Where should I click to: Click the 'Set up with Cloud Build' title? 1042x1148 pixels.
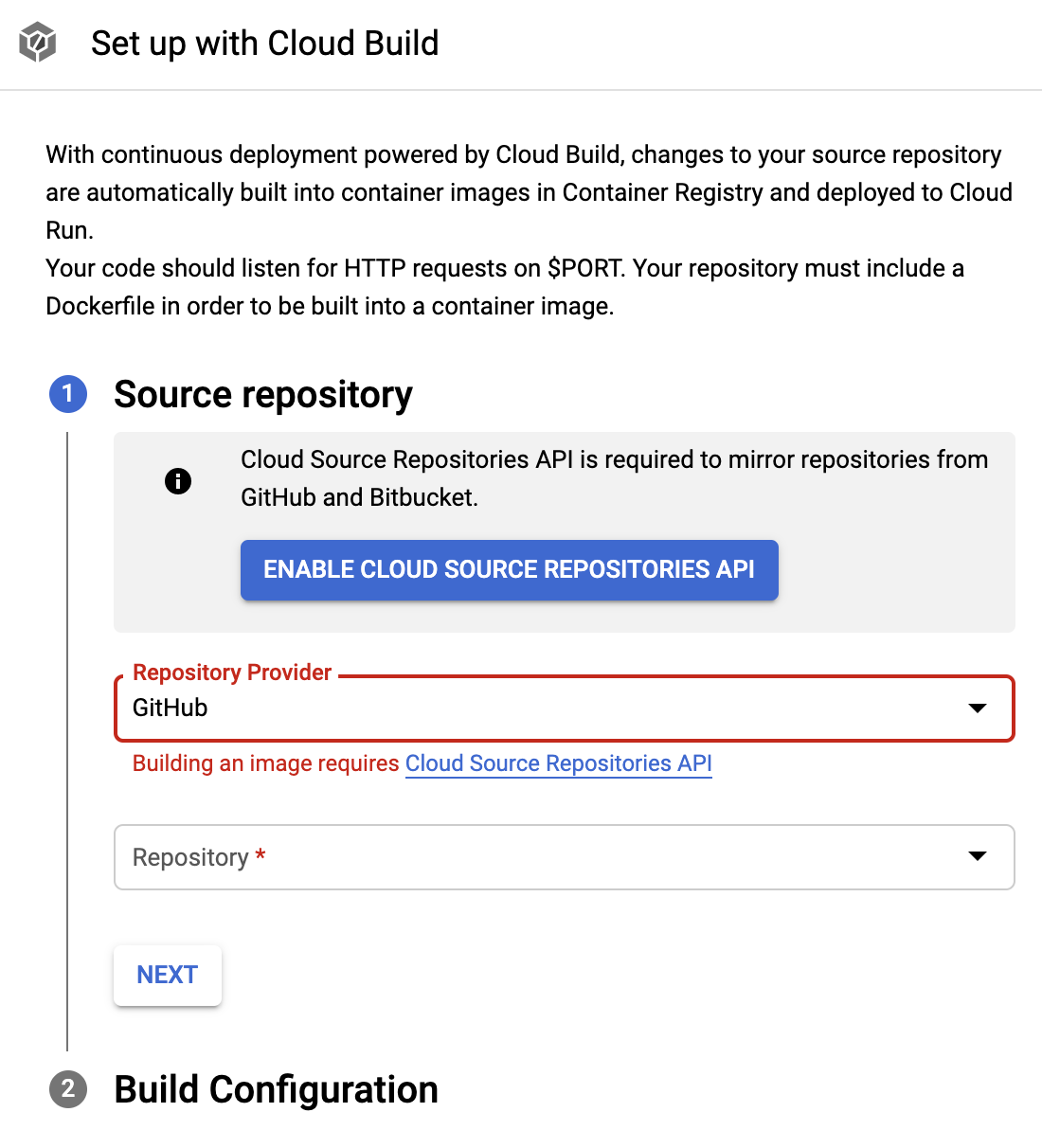(x=265, y=44)
